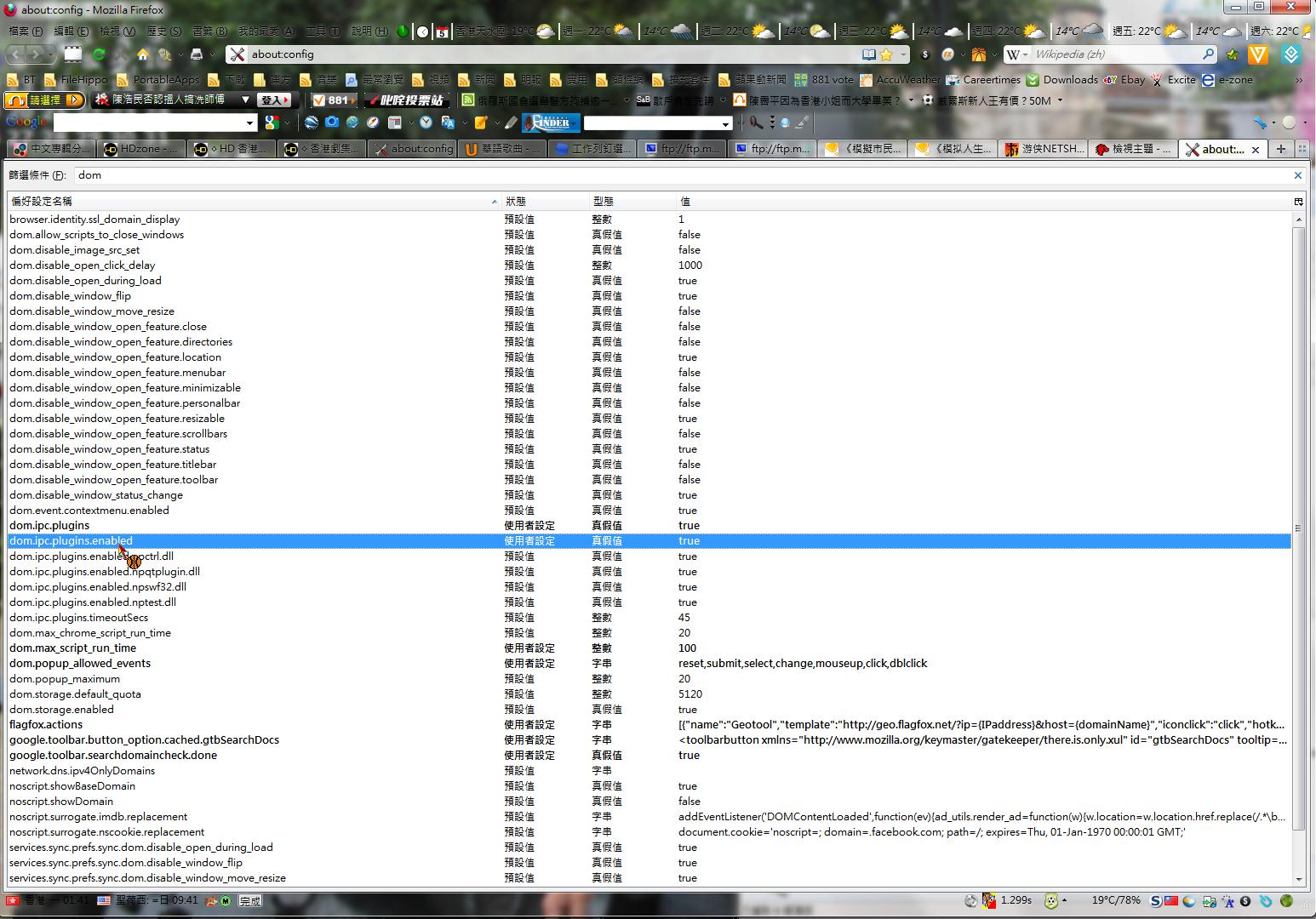This screenshot has height=919, width=1316.
Task: Open the column picker icon in list header
Action: coord(1297,202)
